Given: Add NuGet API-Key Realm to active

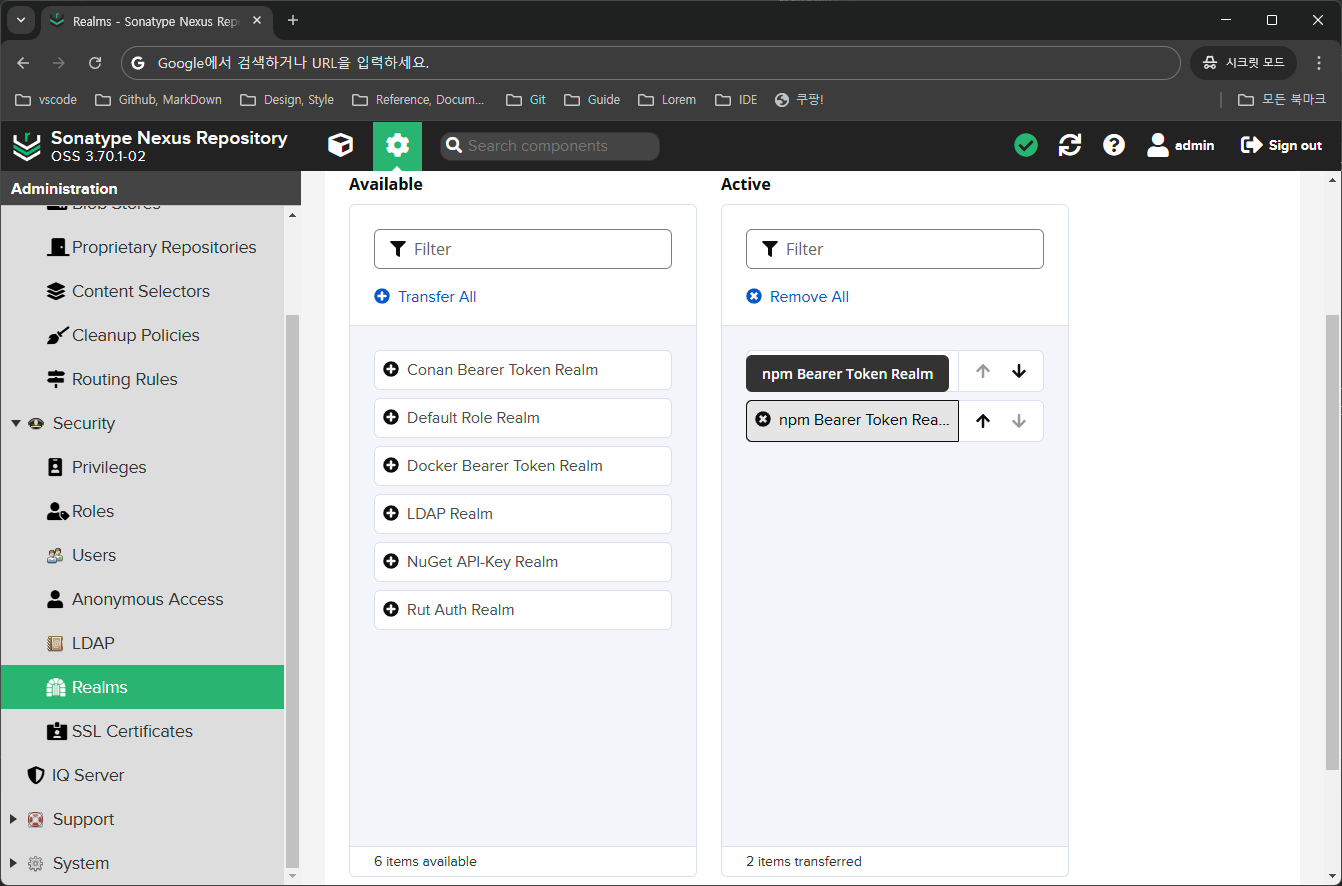Looking at the screenshot, I should point(523,562).
